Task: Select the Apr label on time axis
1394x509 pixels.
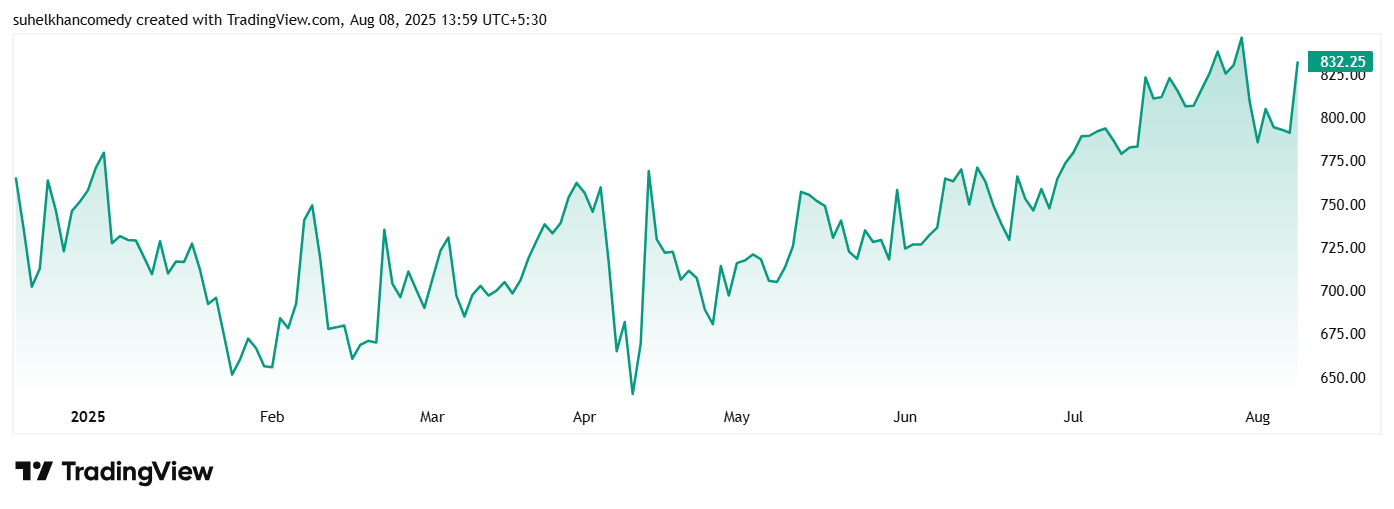Action: tap(585, 417)
